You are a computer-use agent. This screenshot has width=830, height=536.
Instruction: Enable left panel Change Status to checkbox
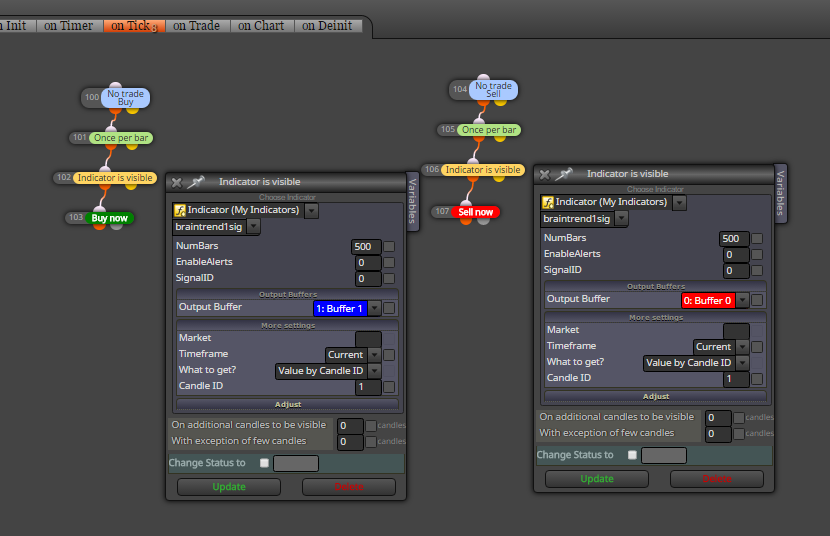point(264,463)
